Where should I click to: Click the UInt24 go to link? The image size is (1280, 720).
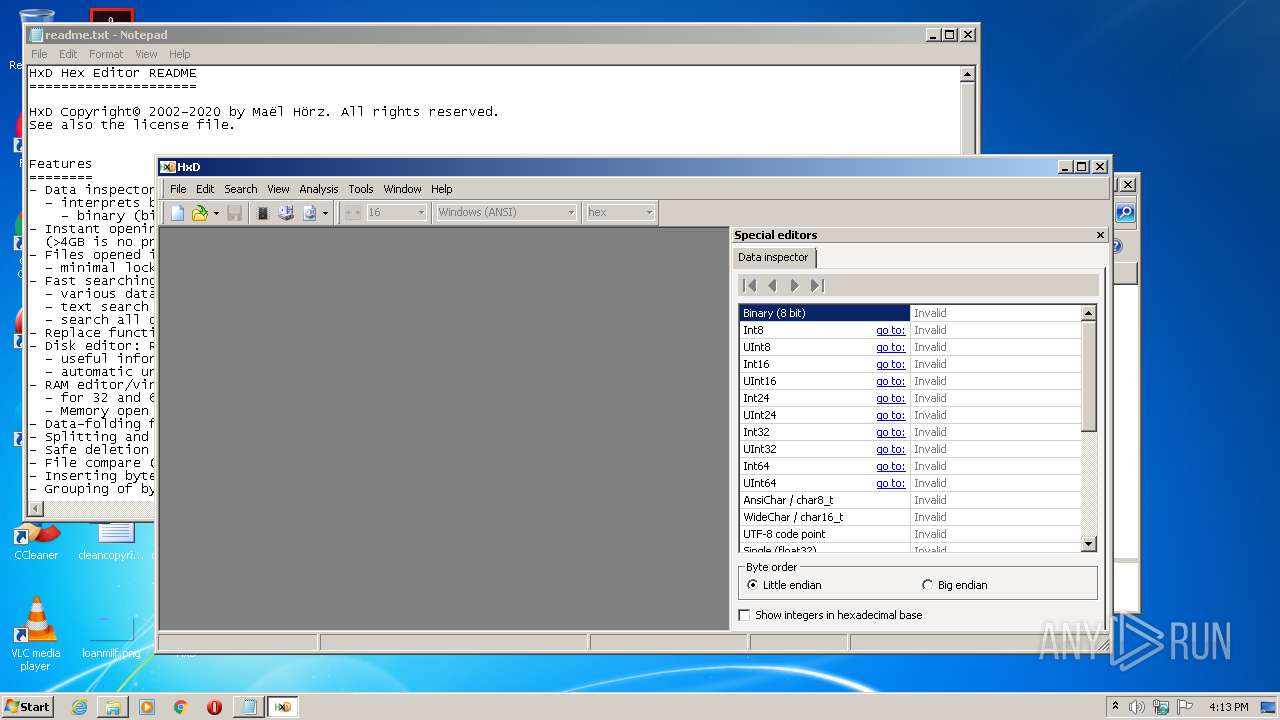click(890, 415)
